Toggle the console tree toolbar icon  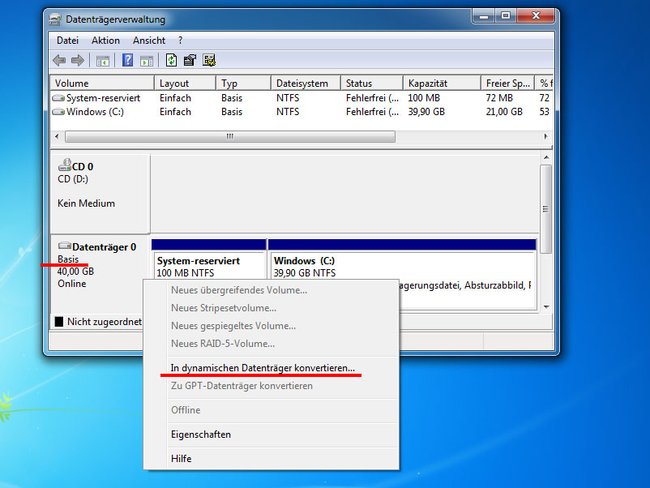tap(102, 61)
